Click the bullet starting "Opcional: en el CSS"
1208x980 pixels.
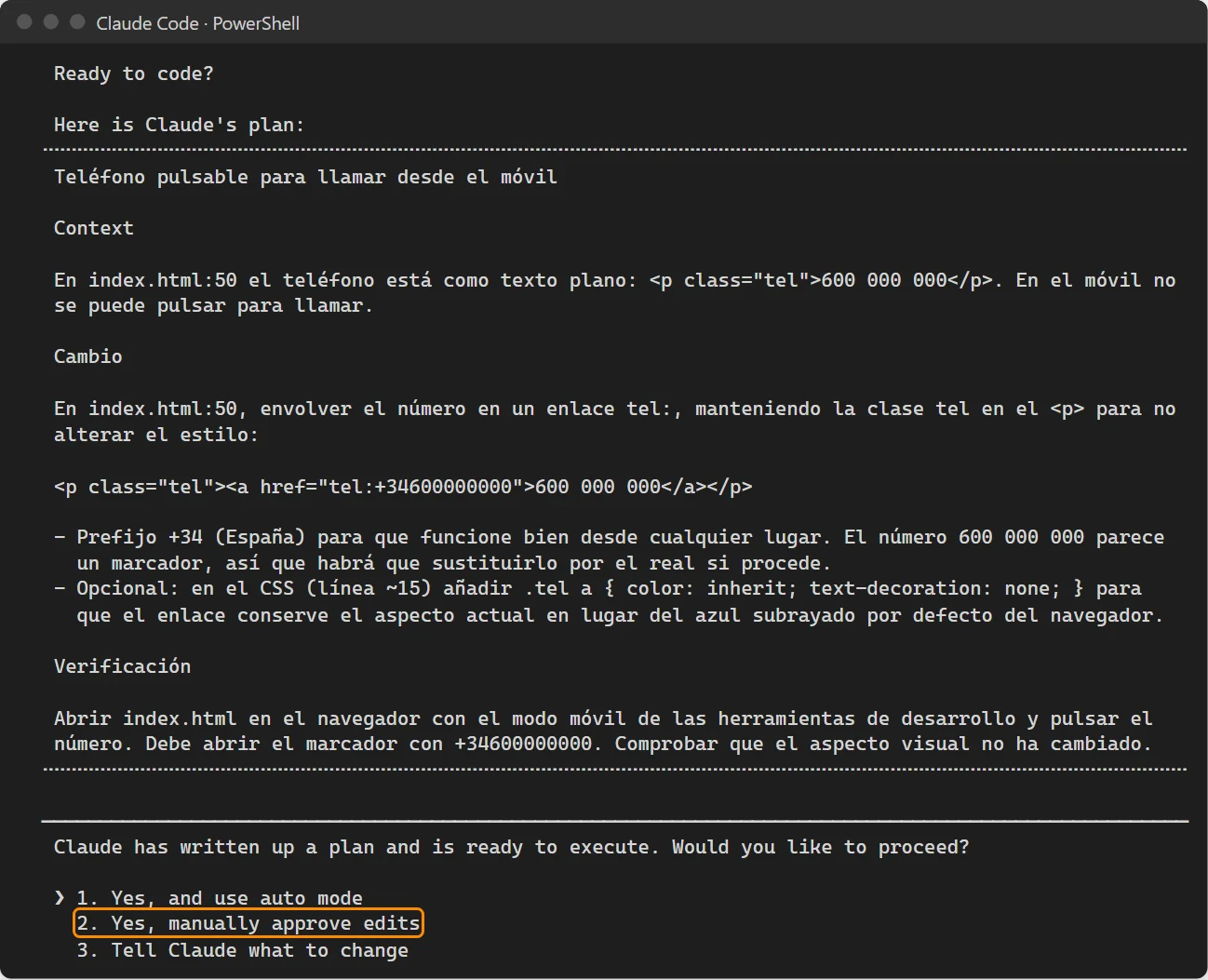tap(609, 601)
